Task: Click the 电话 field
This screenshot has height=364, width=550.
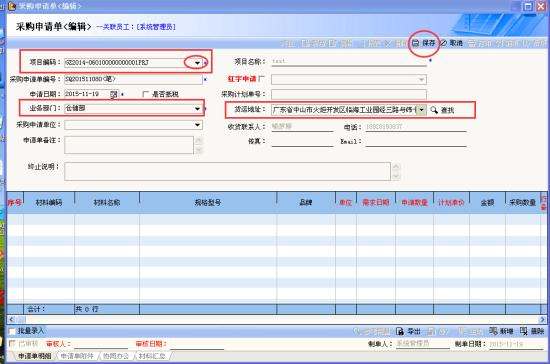Action: [416, 127]
